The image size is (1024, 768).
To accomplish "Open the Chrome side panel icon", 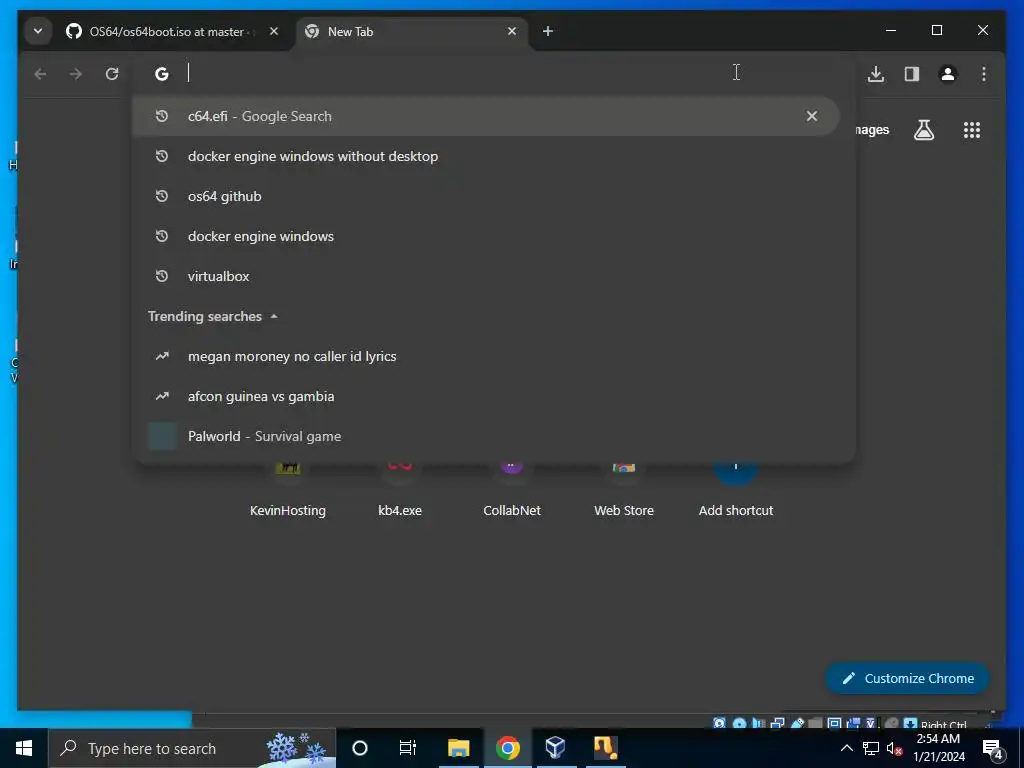I will coord(912,74).
